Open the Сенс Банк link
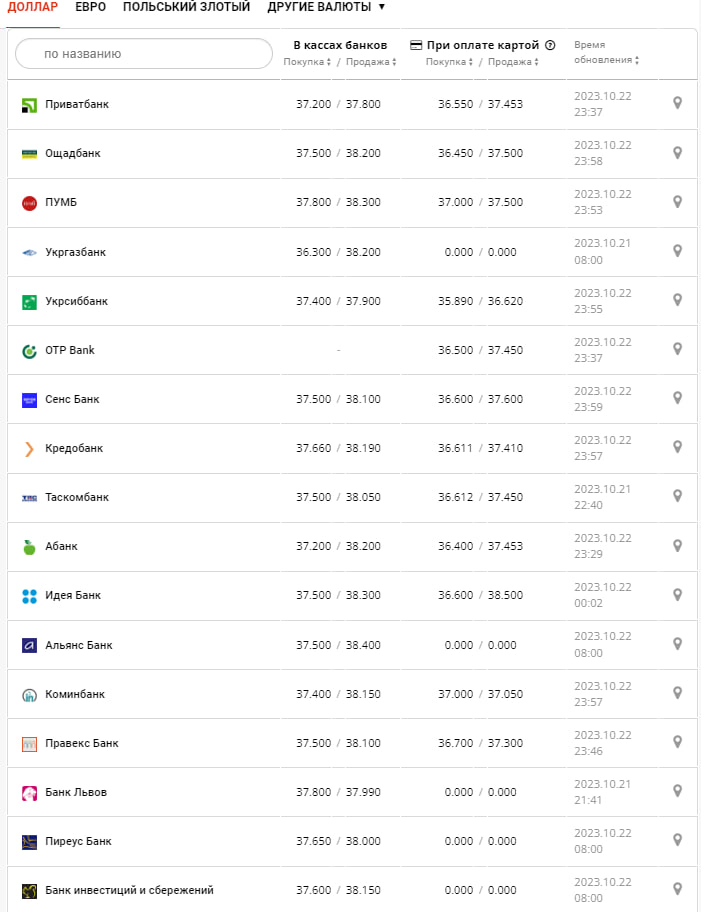 click(x=72, y=399)
